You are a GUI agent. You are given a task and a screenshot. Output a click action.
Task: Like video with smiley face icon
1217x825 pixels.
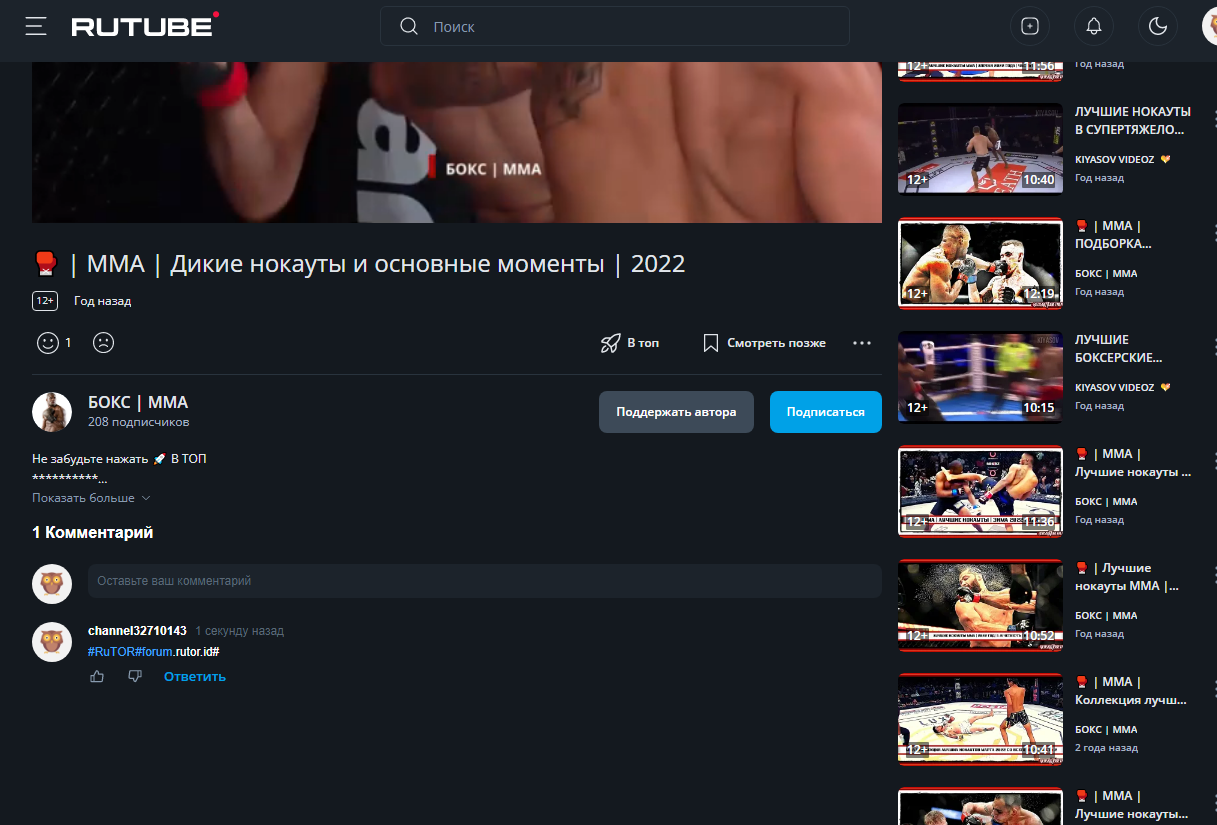pos(47,343)
